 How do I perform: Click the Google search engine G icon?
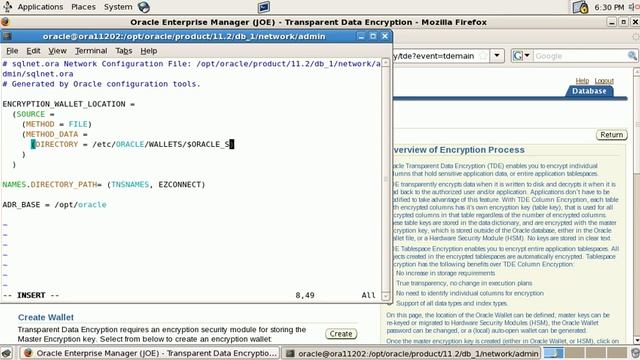pos(518,56)
